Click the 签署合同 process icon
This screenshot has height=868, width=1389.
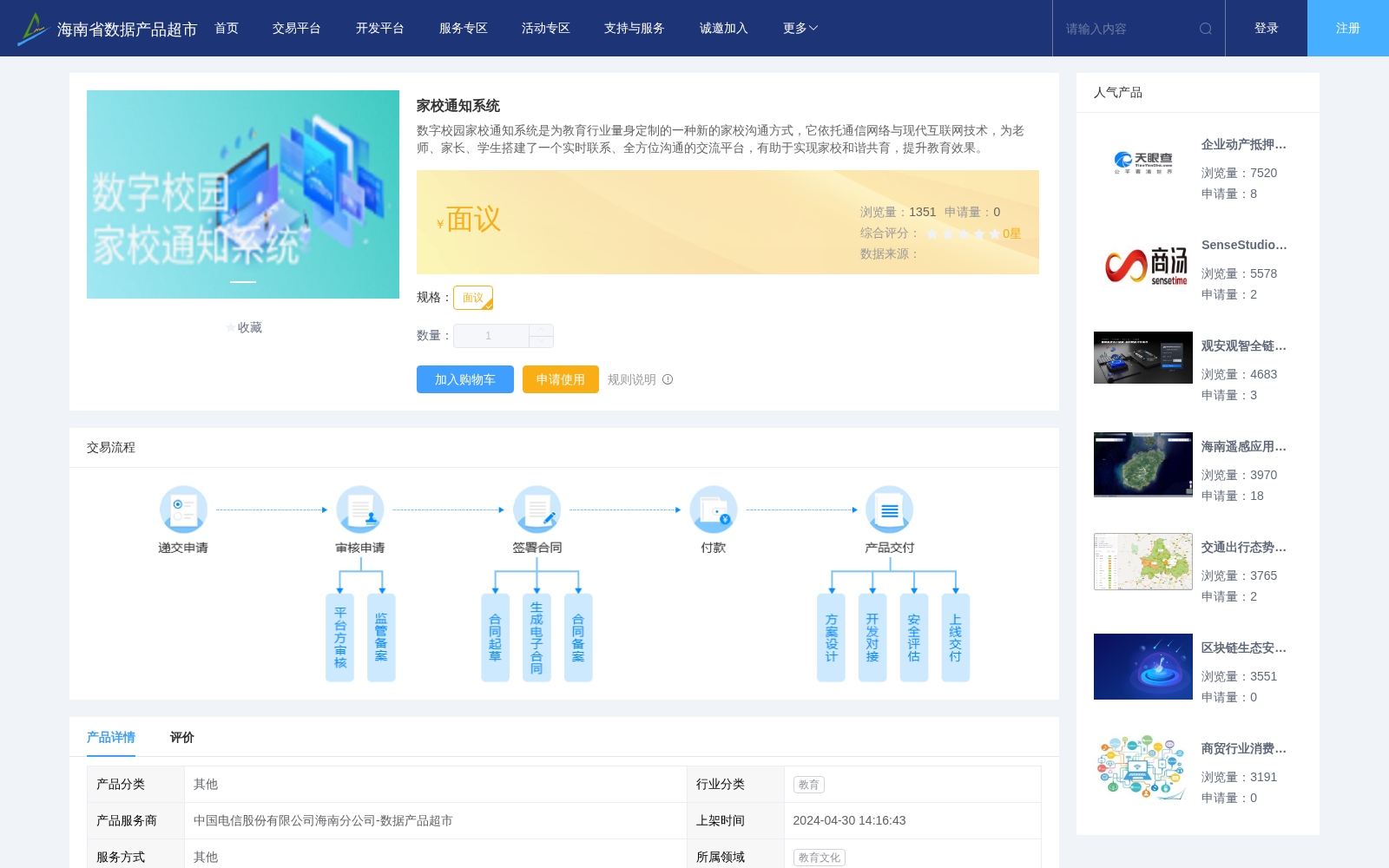pyautogui.click(x=537, y=510)
